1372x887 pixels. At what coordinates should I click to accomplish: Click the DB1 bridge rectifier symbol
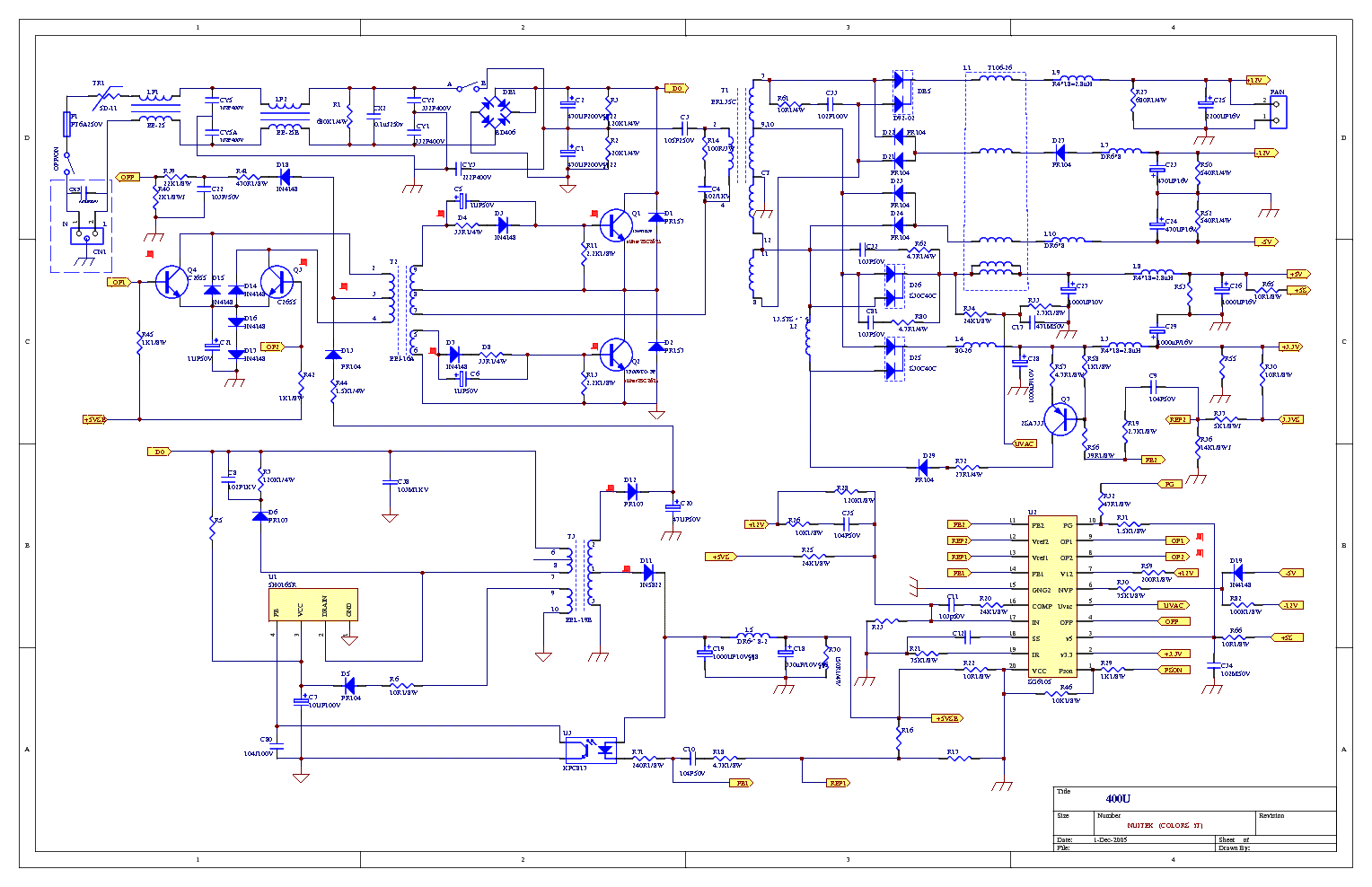(494, 111)
